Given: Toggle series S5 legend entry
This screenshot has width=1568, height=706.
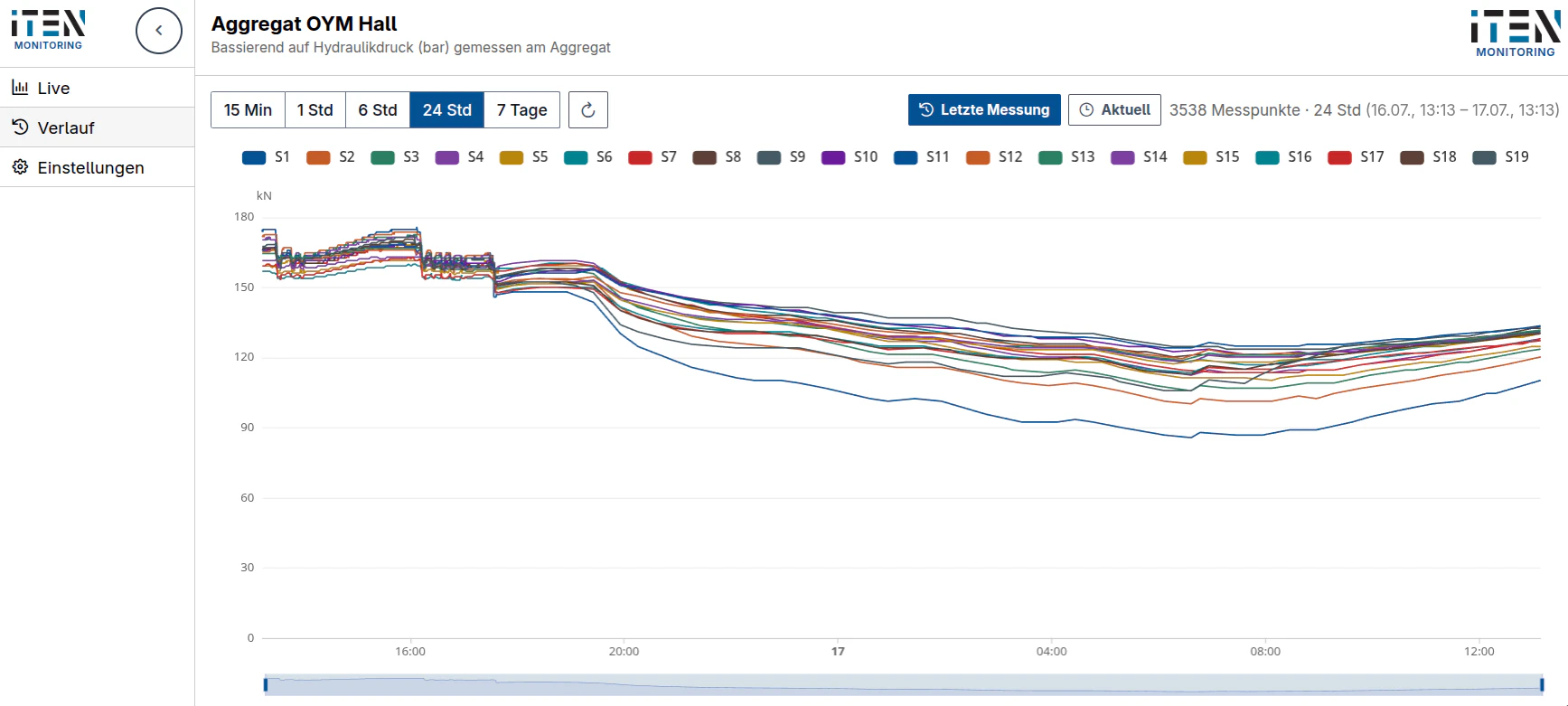Looking at the screenshot, I should click(524, 157).
